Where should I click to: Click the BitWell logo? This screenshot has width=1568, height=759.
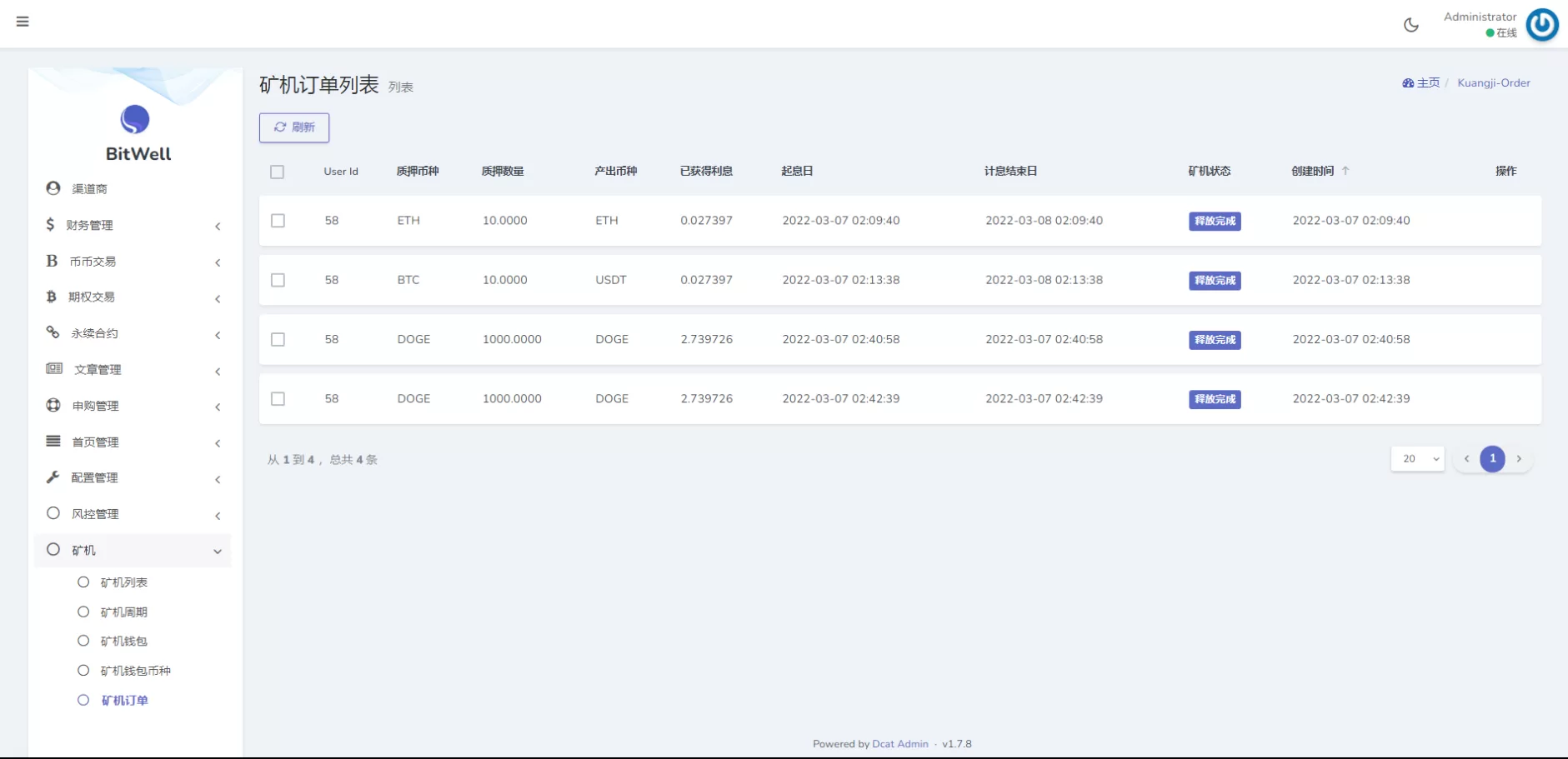(135, 120)
